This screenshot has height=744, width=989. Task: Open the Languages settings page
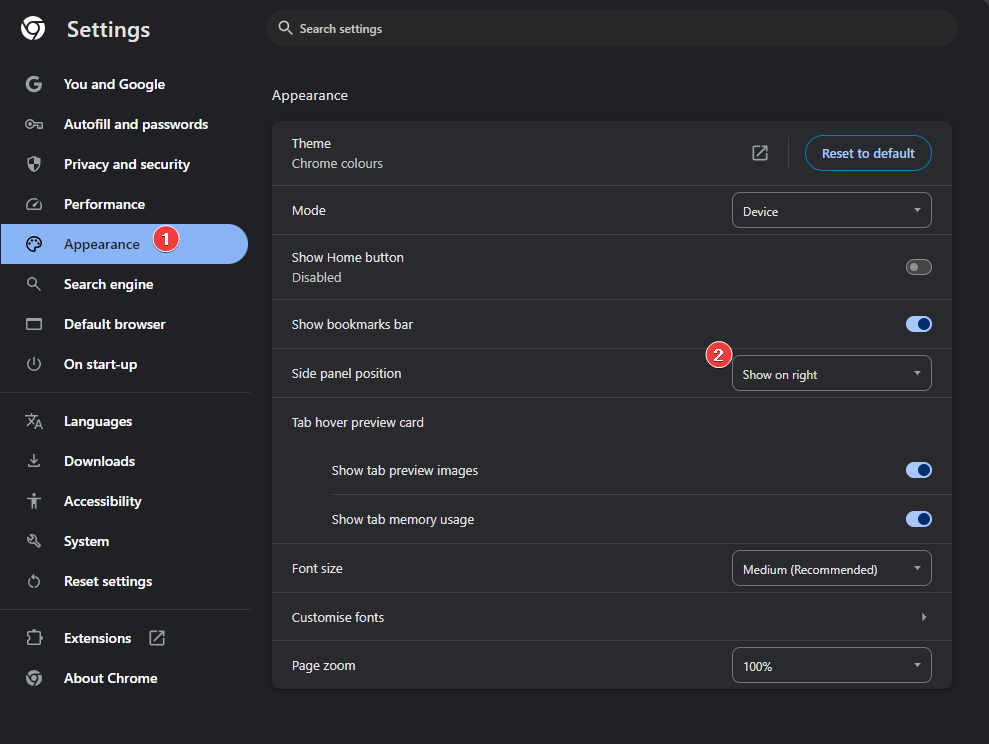98,421
